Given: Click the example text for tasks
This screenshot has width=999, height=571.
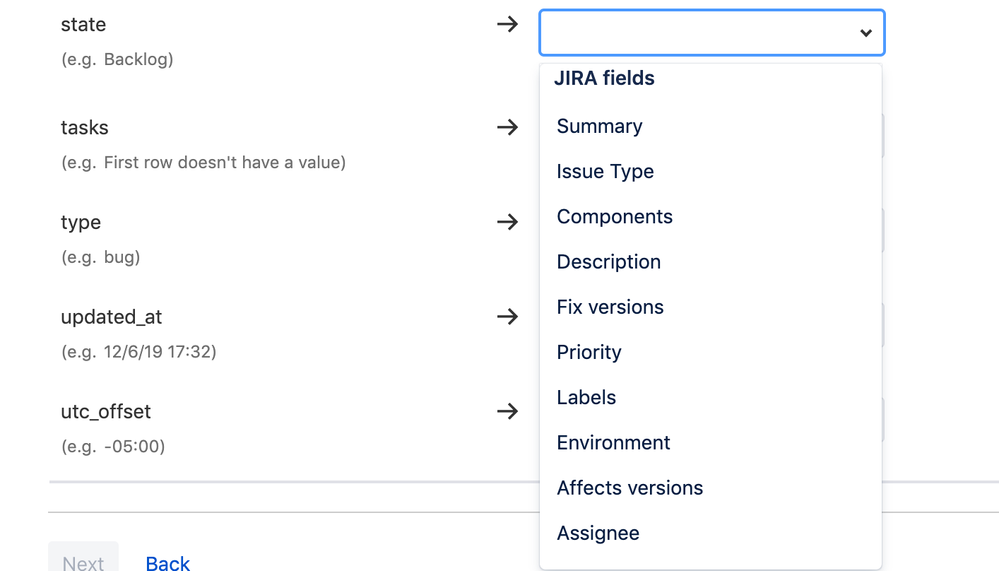Looking at the screenshot, I should click(x=203, y=163).
